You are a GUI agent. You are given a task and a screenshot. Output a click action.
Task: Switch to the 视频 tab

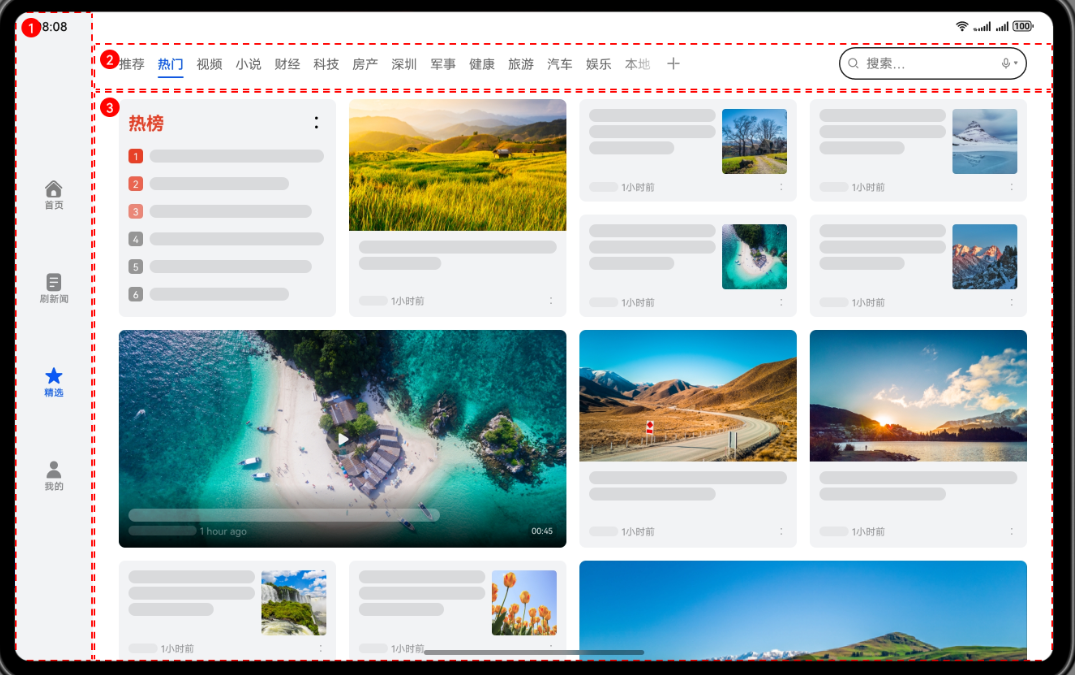[x=209, y=64]
